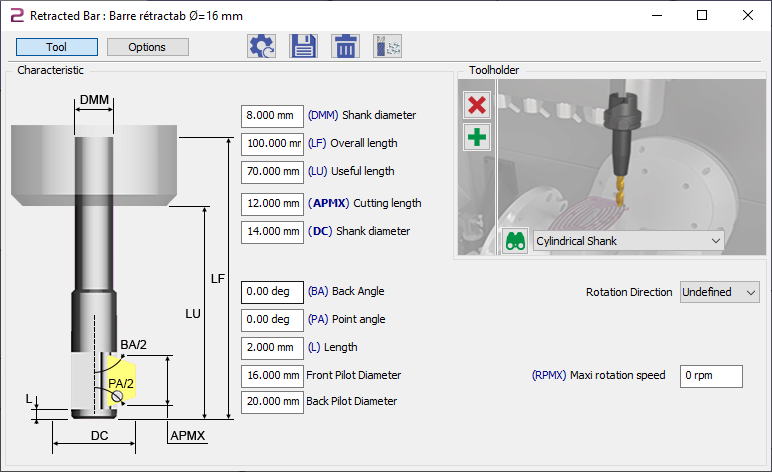Remove toolholder with the red X icon

(x=477, y=105)
